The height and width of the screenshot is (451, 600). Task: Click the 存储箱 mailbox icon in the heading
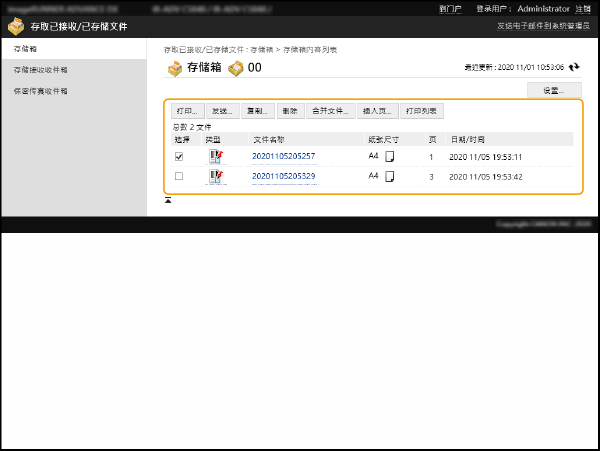[x=174, y=68]
